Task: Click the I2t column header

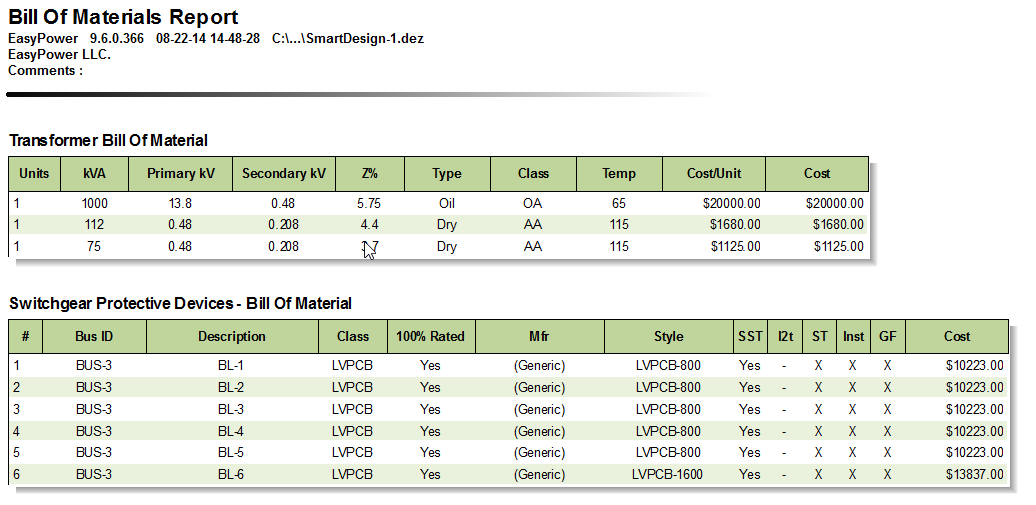Action: pos(784,336)
